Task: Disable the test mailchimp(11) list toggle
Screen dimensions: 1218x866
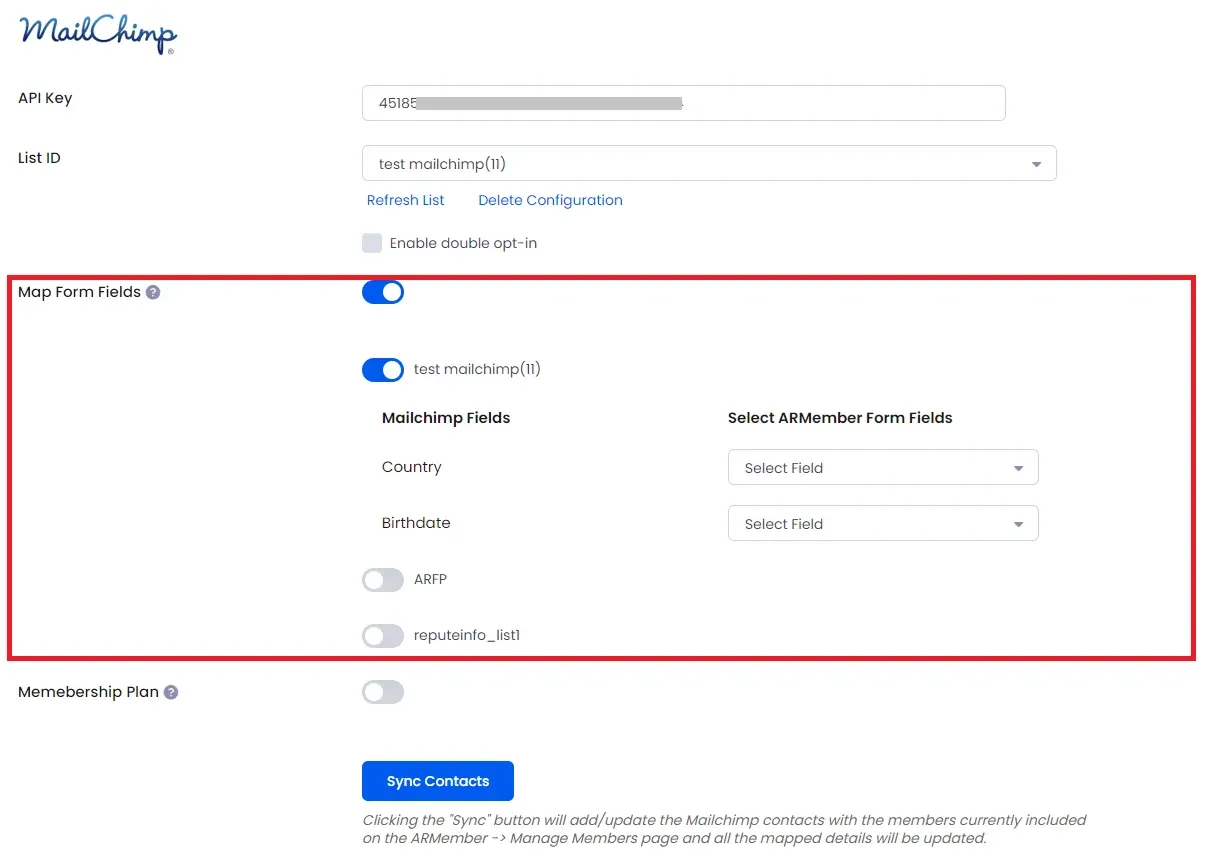Action: [383, 370]
